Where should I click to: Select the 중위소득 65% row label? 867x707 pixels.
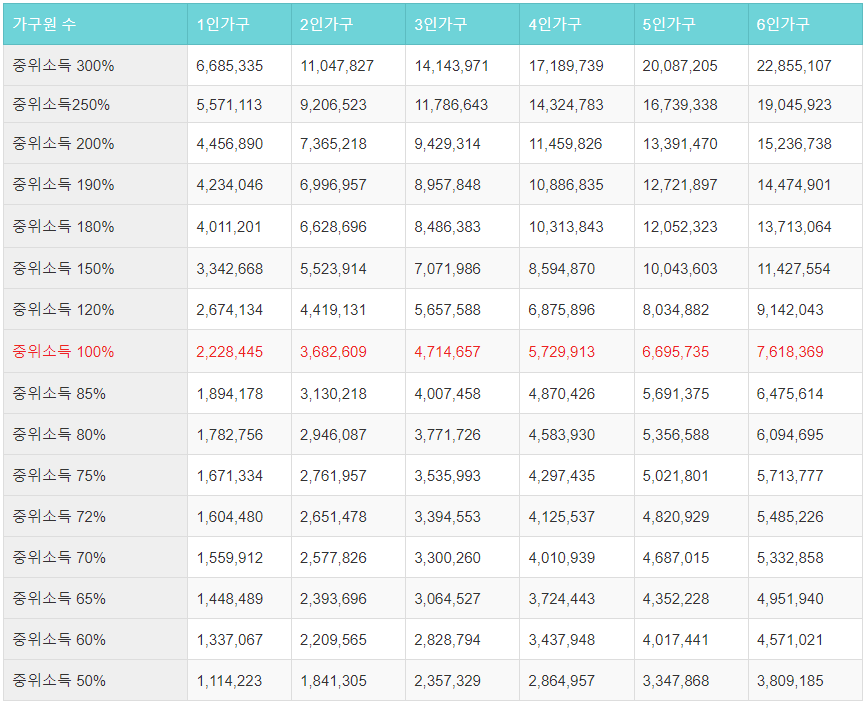point(59,598)
